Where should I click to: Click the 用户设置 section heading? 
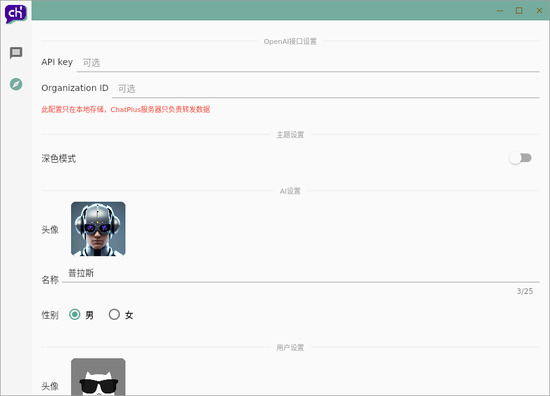click(290, 348)
